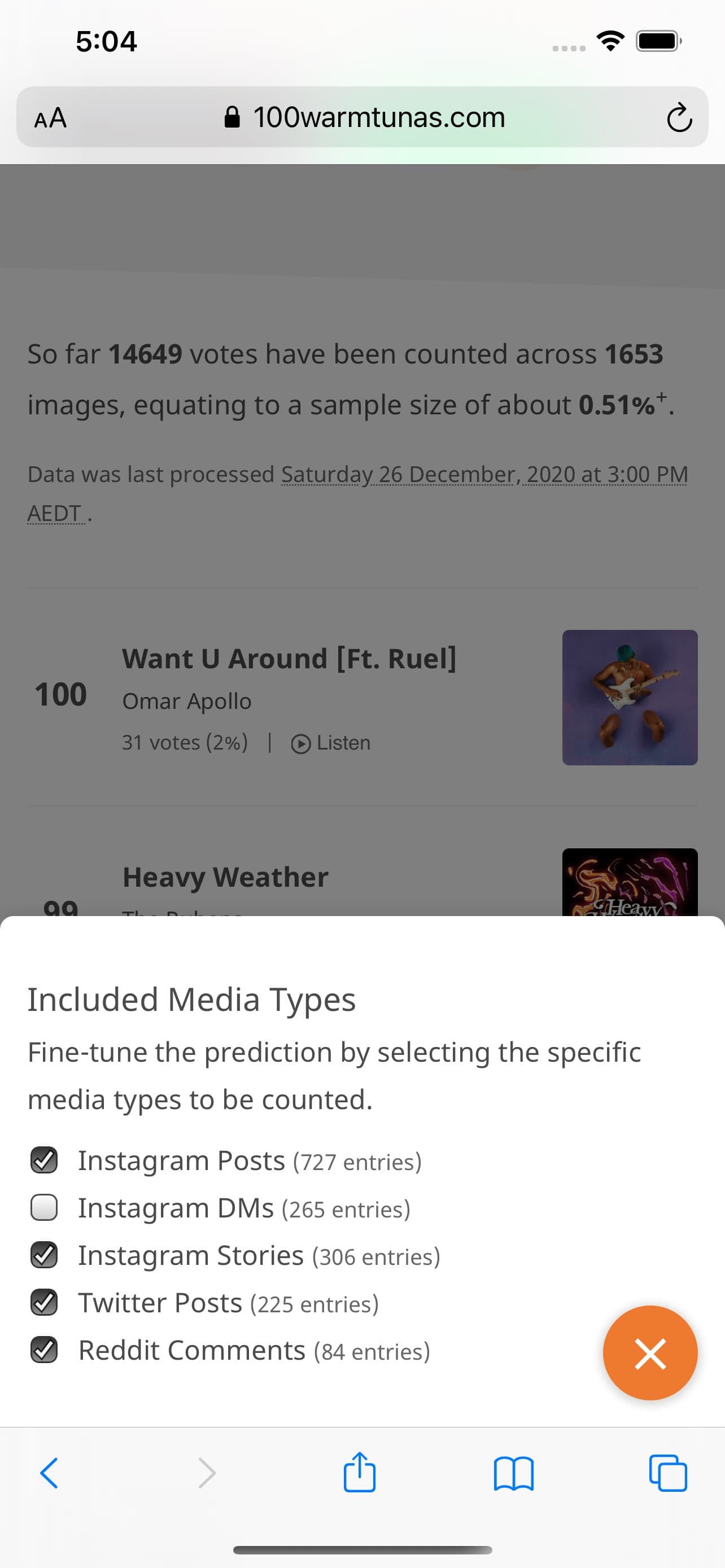The width and height of the screenshot is (725, 1568).
Task: Close the media types panel
Action: click(x=649, y=1354)
